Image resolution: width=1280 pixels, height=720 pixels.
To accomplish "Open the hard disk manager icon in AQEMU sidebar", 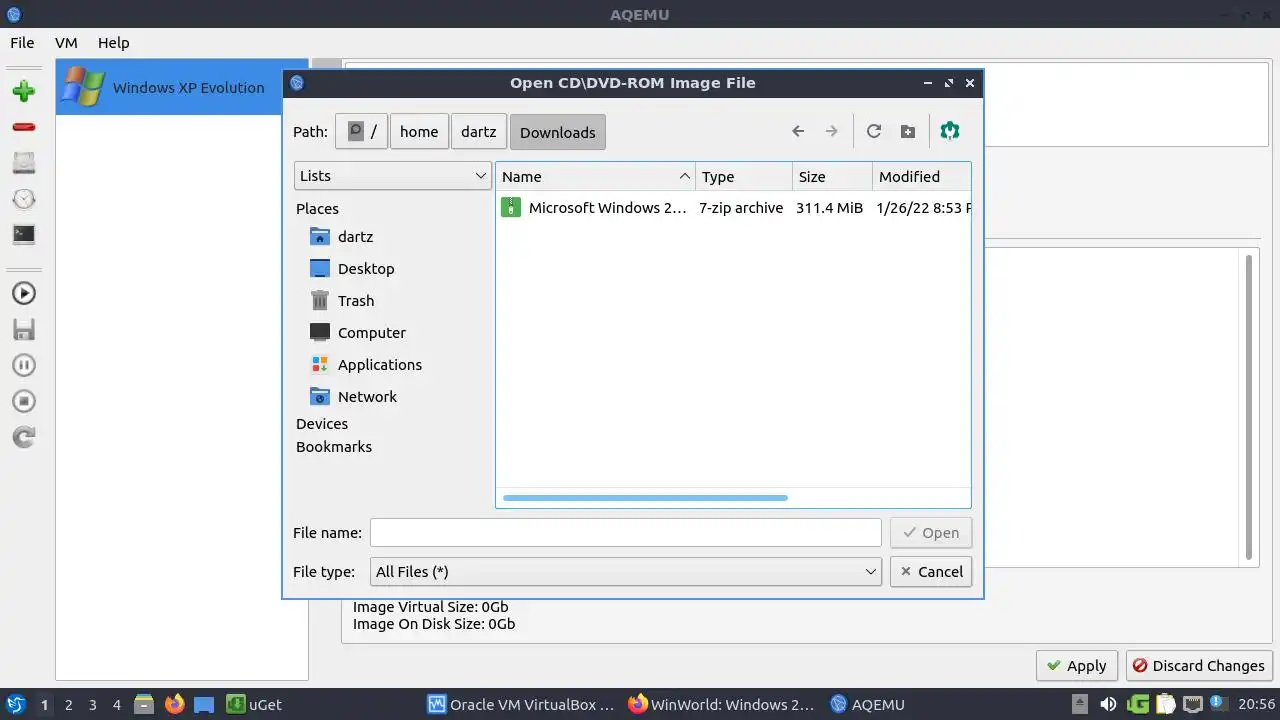I will [x=24, y=163].
